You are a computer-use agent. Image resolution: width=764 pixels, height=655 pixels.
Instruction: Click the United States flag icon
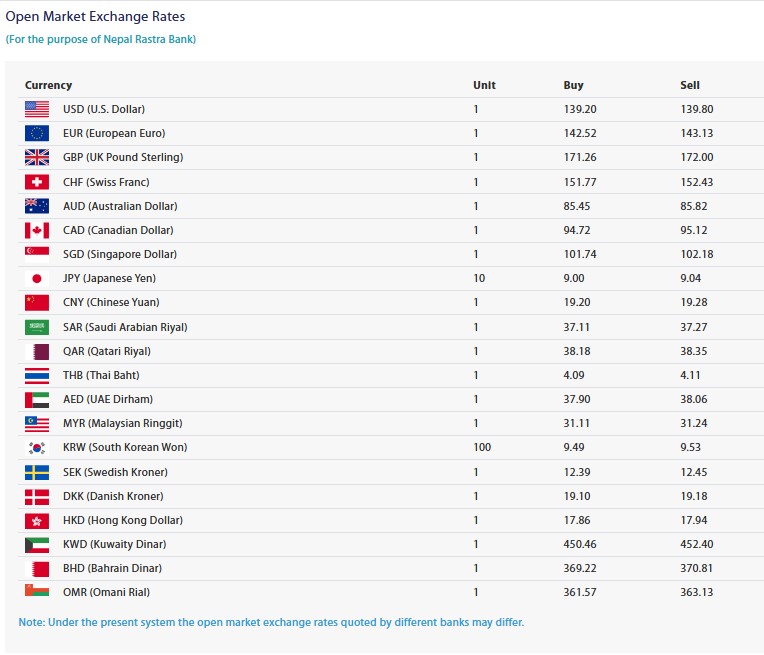click(x=36, y=109)
